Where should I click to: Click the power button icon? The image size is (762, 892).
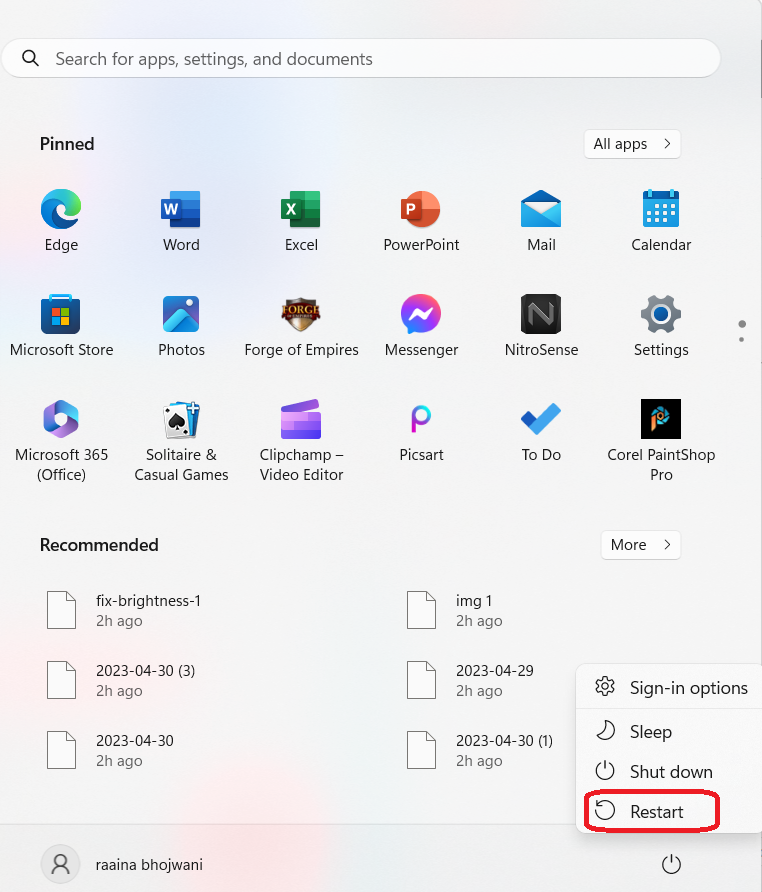[x=671, y=864]
